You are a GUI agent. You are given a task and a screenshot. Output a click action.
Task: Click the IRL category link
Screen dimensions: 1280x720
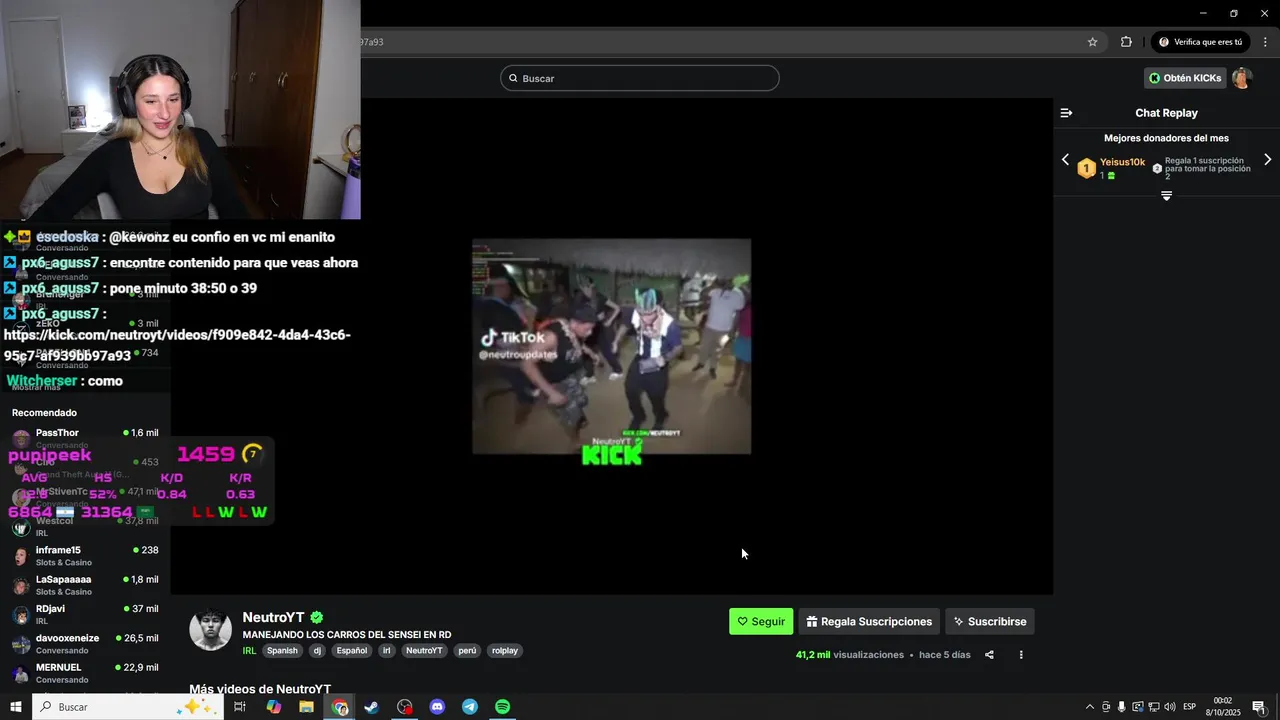pos(249,650)
